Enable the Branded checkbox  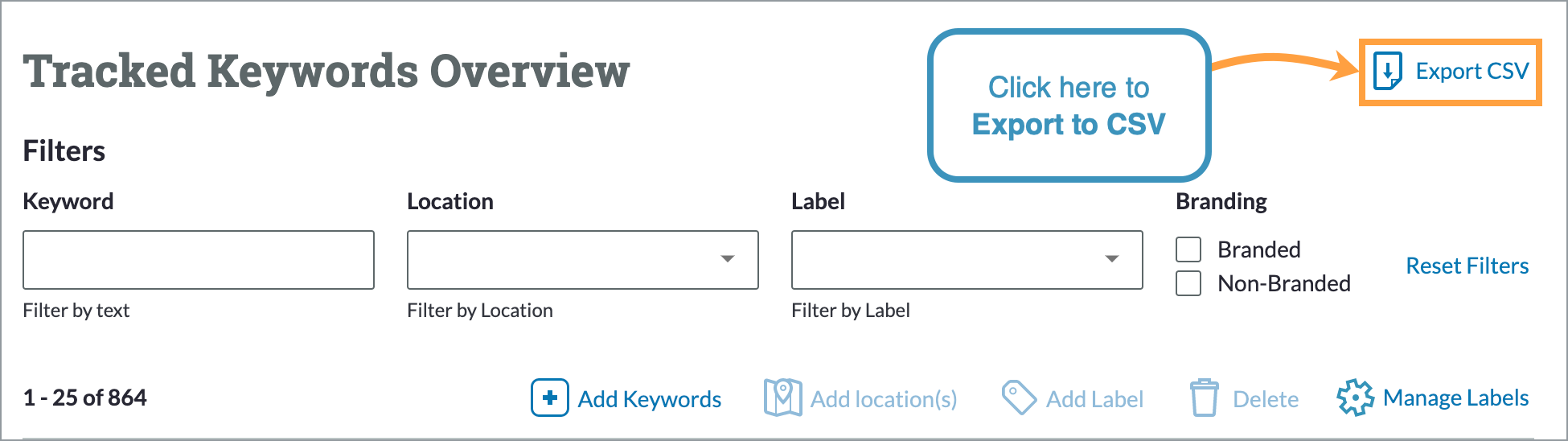click(x=1188, y=249)
